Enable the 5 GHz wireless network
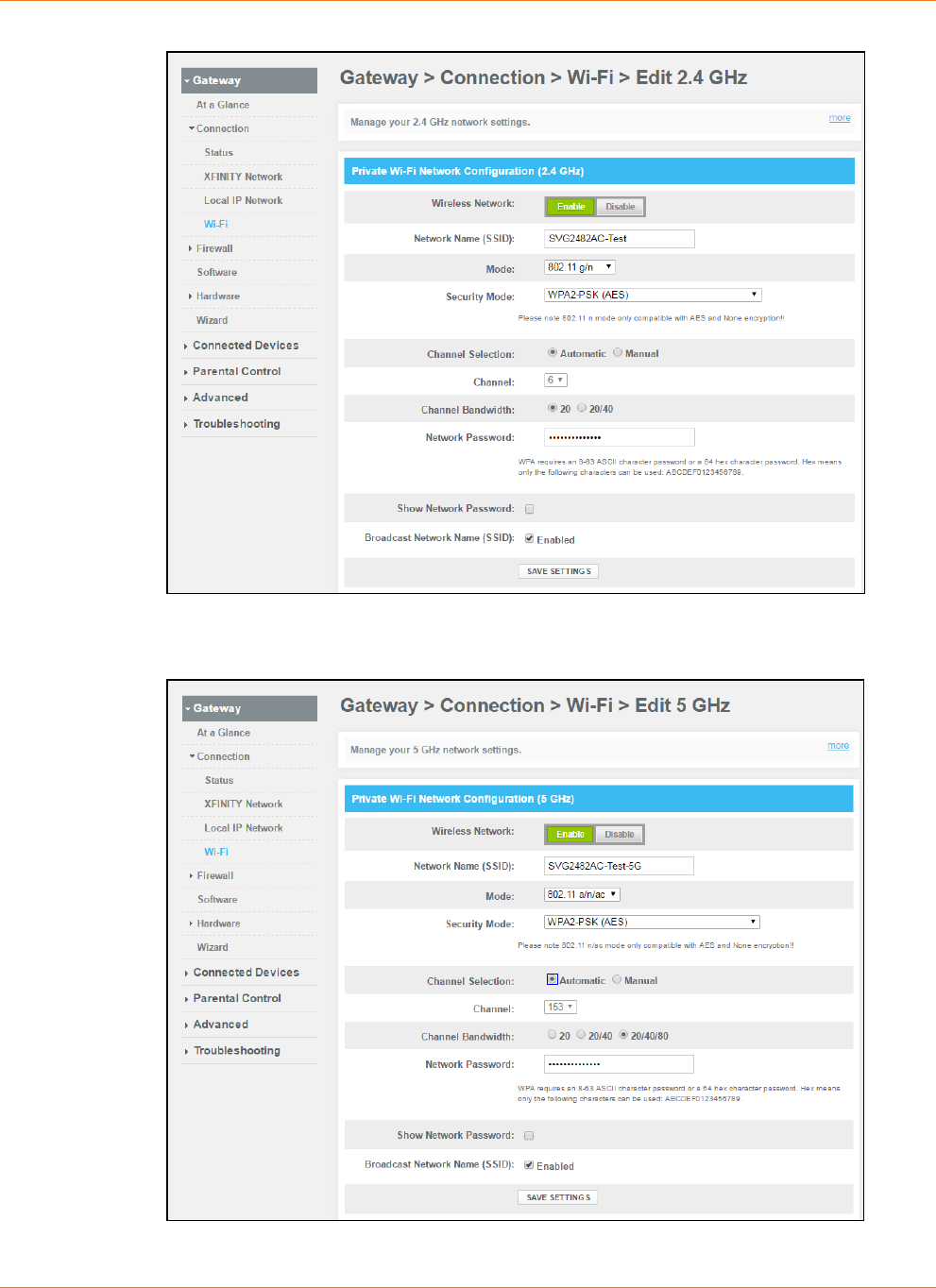 coord(570,835)
